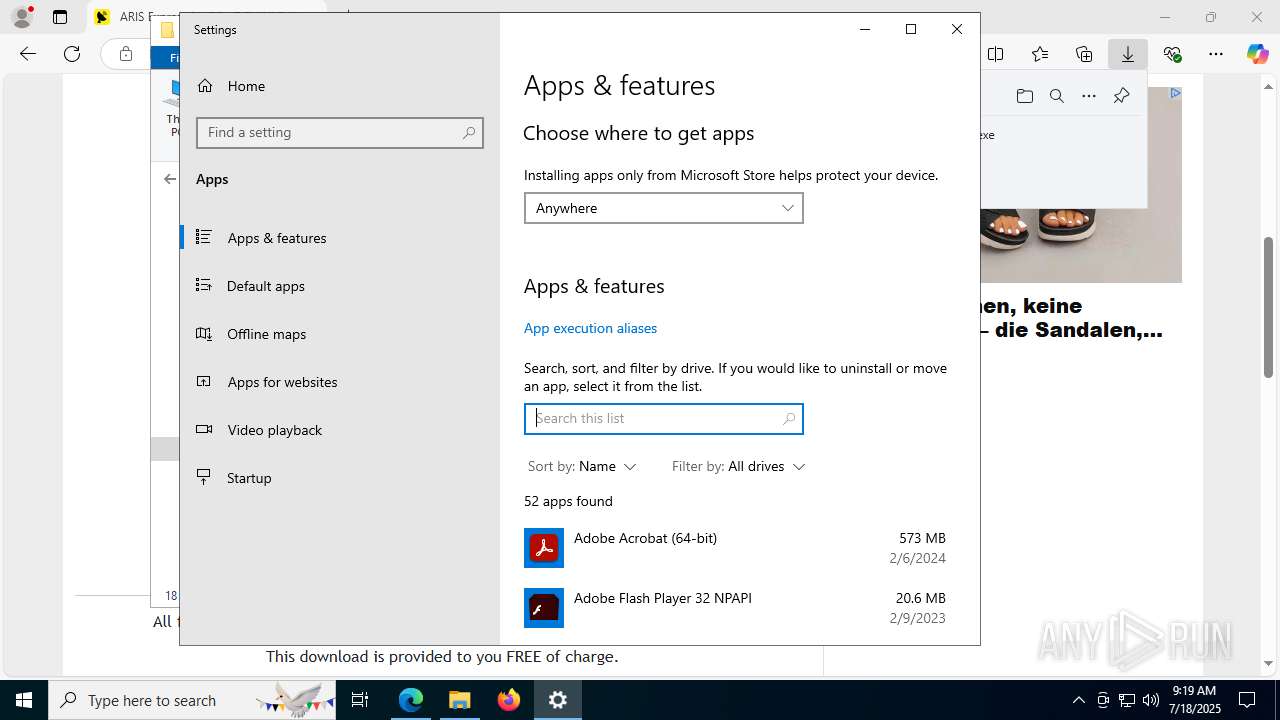Screen dimensions: 1280x720
Task: Search downloads in Downloads panel
Action: coord(1057,96)
